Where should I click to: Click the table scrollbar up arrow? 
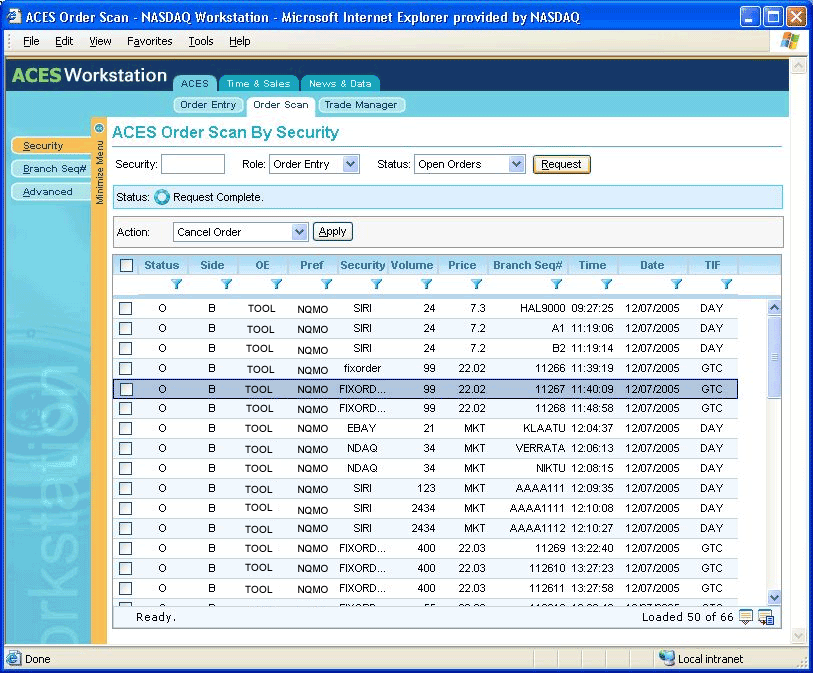[x=774, y=307]
